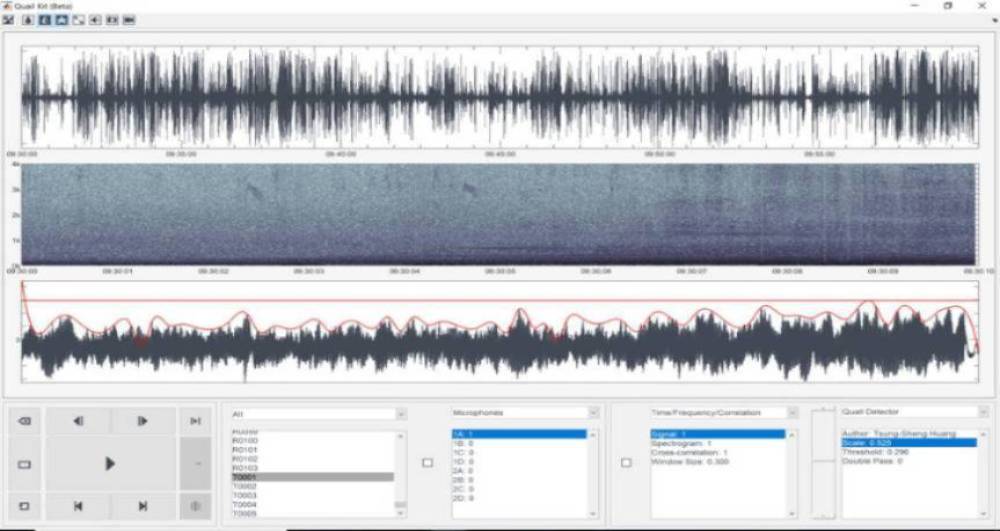The image size is (1000, 531).
Task: Click inside the spectrogram display
Action: click(x=499, y=214)
